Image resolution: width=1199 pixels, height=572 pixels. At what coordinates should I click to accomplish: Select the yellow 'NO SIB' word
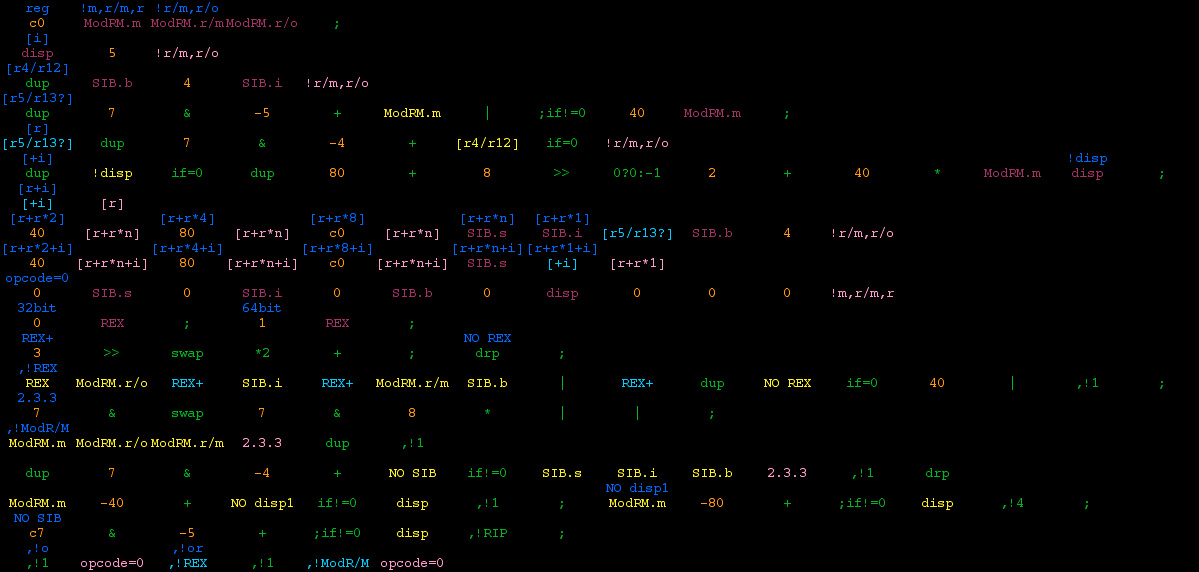click(x=412, y=473)
